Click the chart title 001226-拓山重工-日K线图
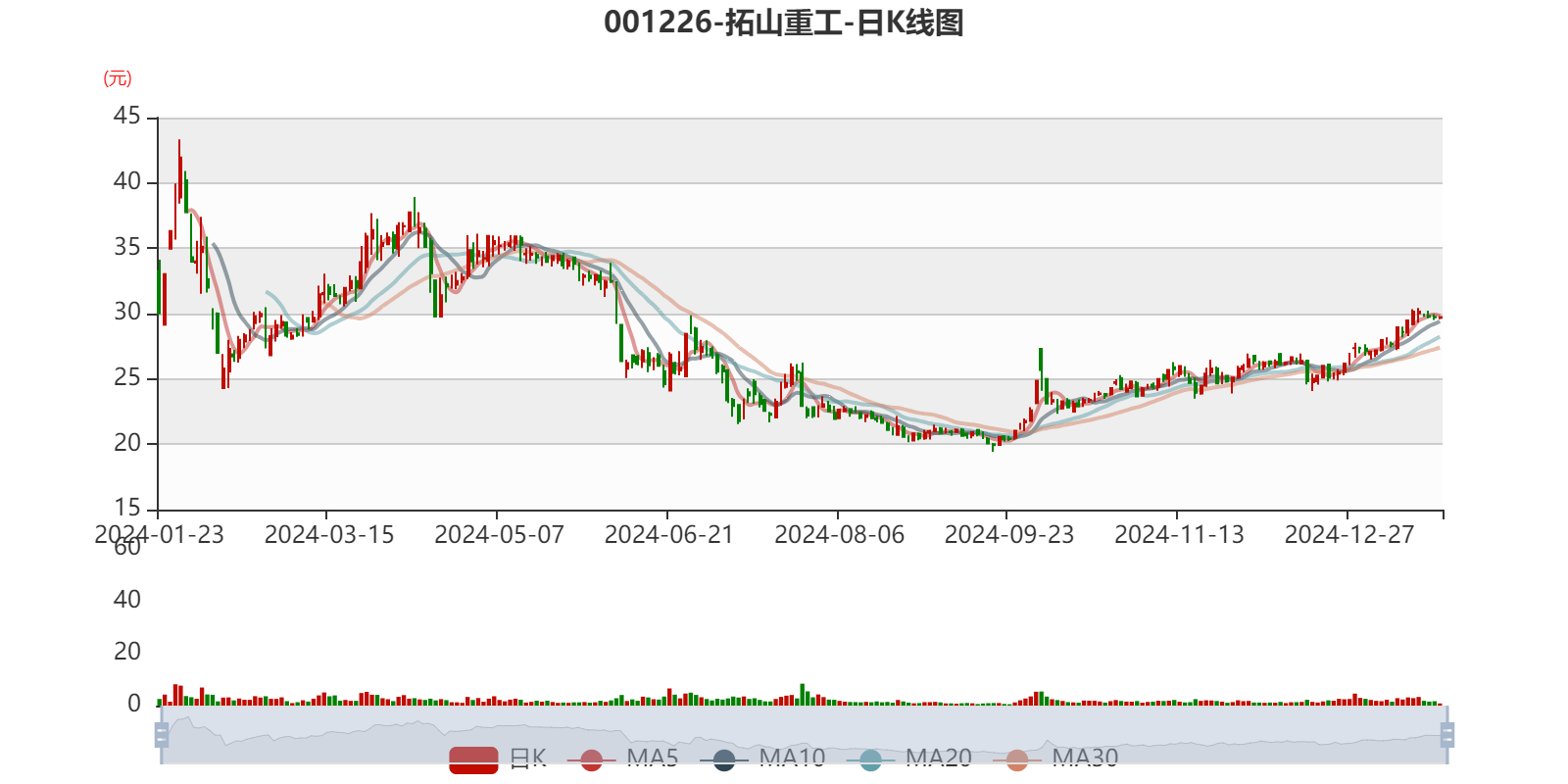This screenshot has width=1568, height=784. (784, 23)
